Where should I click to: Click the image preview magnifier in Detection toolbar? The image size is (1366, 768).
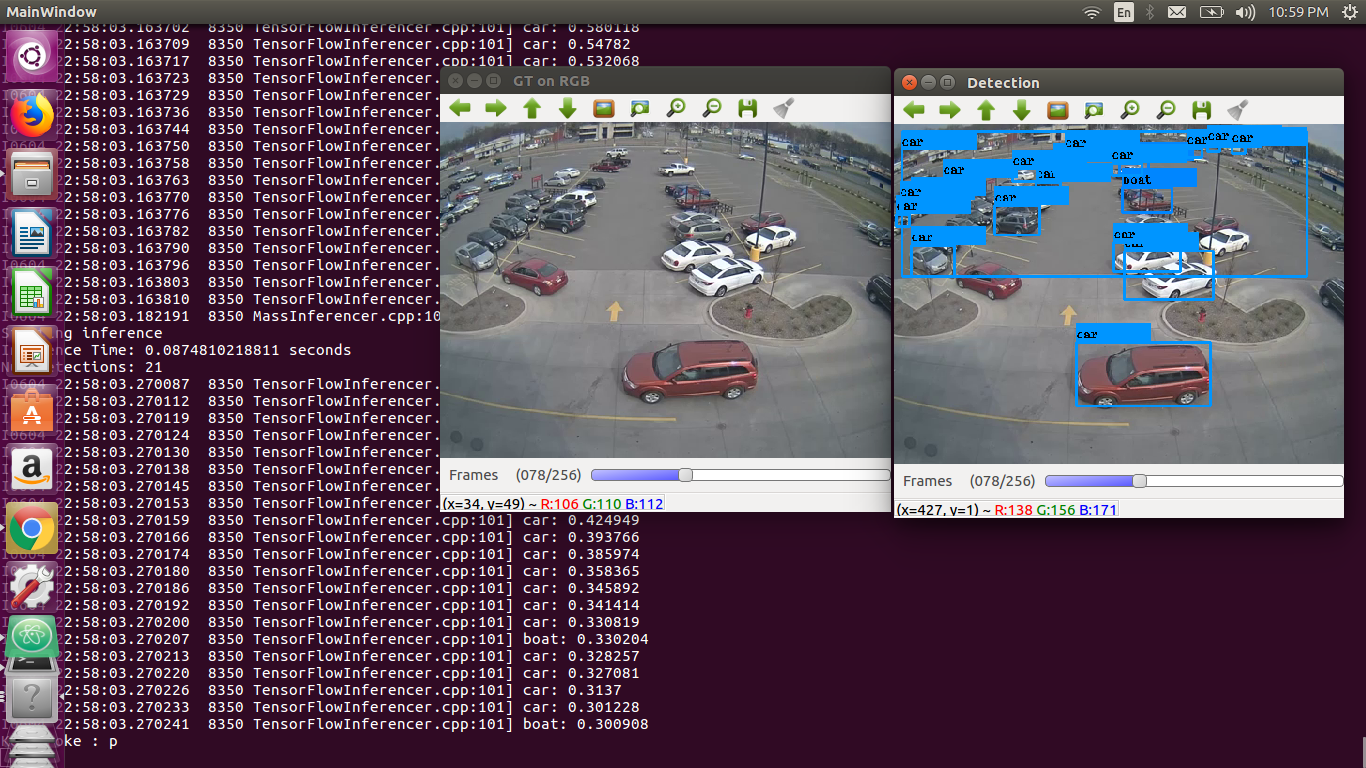[x=1093, y=110]
